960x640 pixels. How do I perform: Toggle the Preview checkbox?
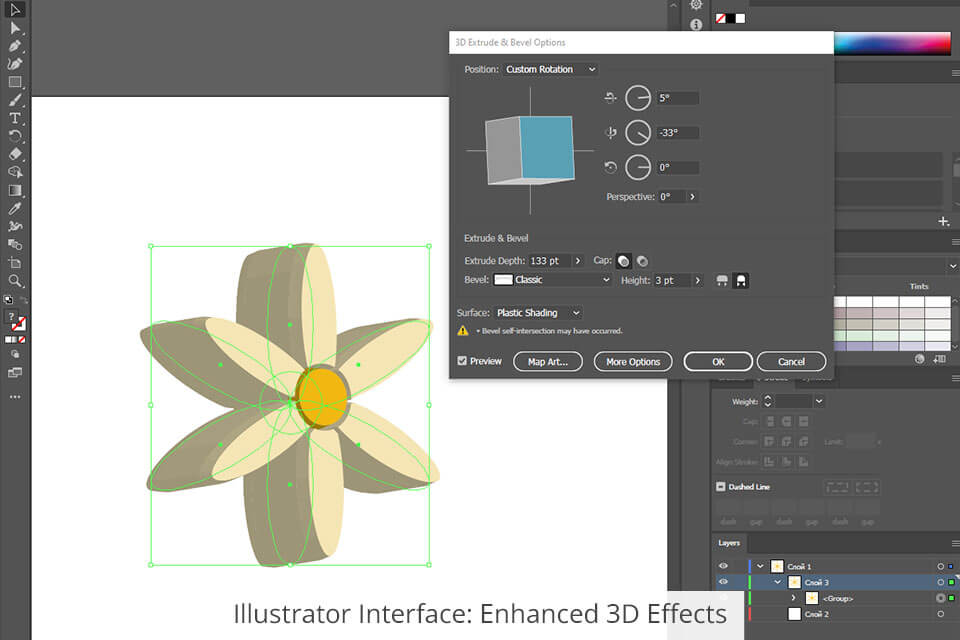(462, 361)
